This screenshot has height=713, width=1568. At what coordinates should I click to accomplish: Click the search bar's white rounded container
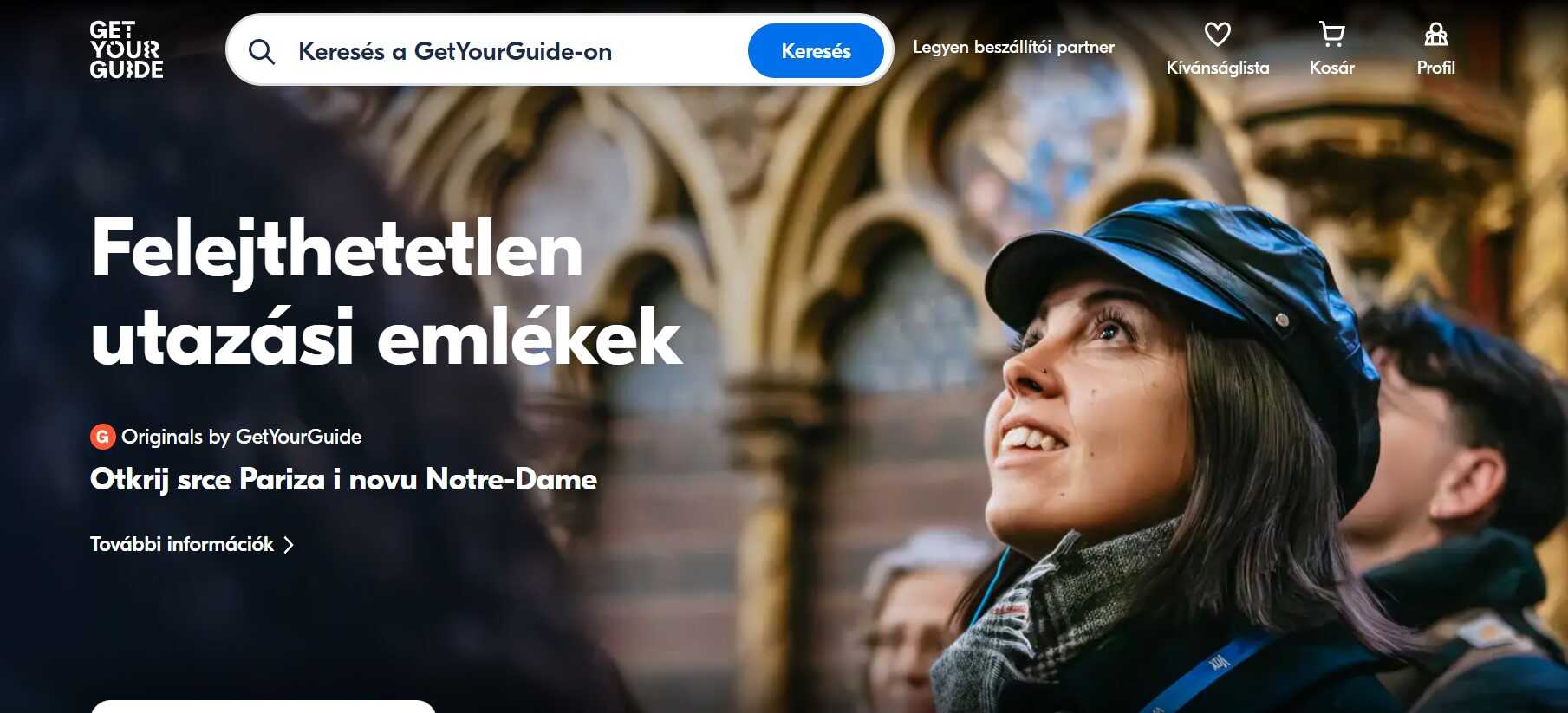pyautogui.click(x=559, y=49)
